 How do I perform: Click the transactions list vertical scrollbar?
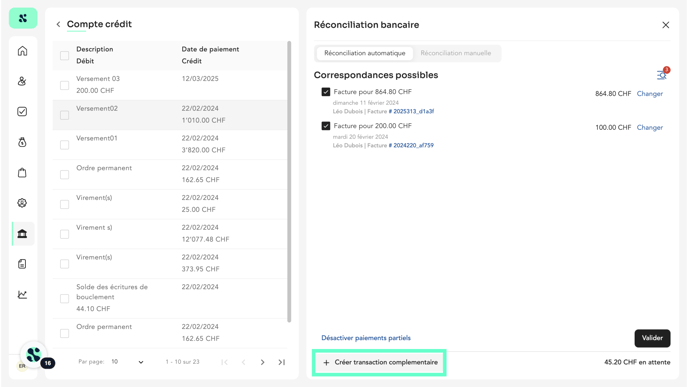coord(289,182)
